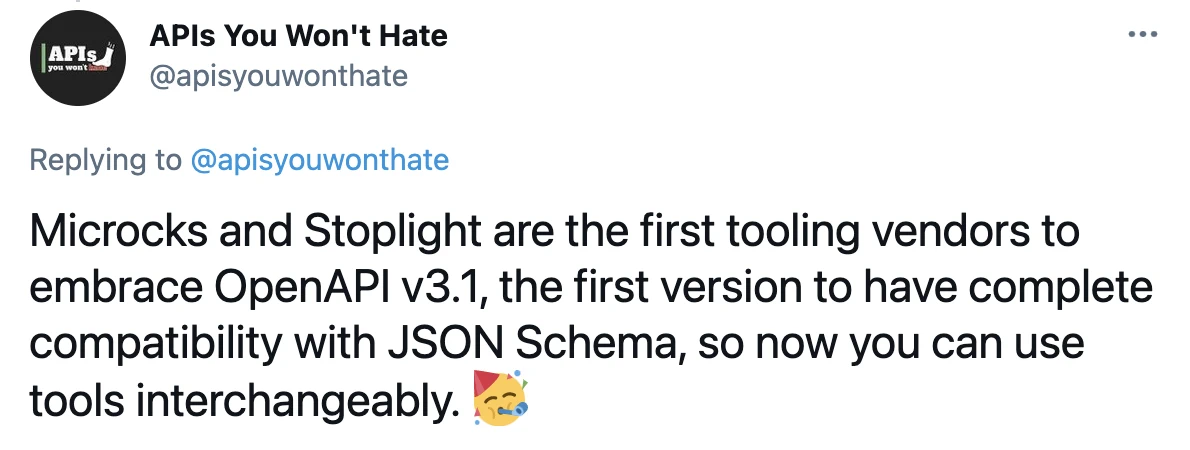Click the @apisyouwonthate handle below the name
1190x450 pixels.
(278, 76)
